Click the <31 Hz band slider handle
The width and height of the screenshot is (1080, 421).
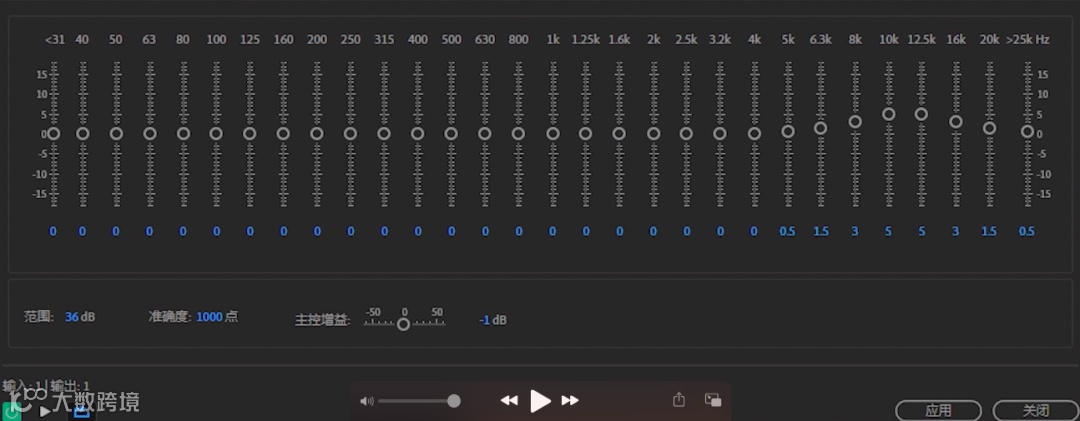54,134
